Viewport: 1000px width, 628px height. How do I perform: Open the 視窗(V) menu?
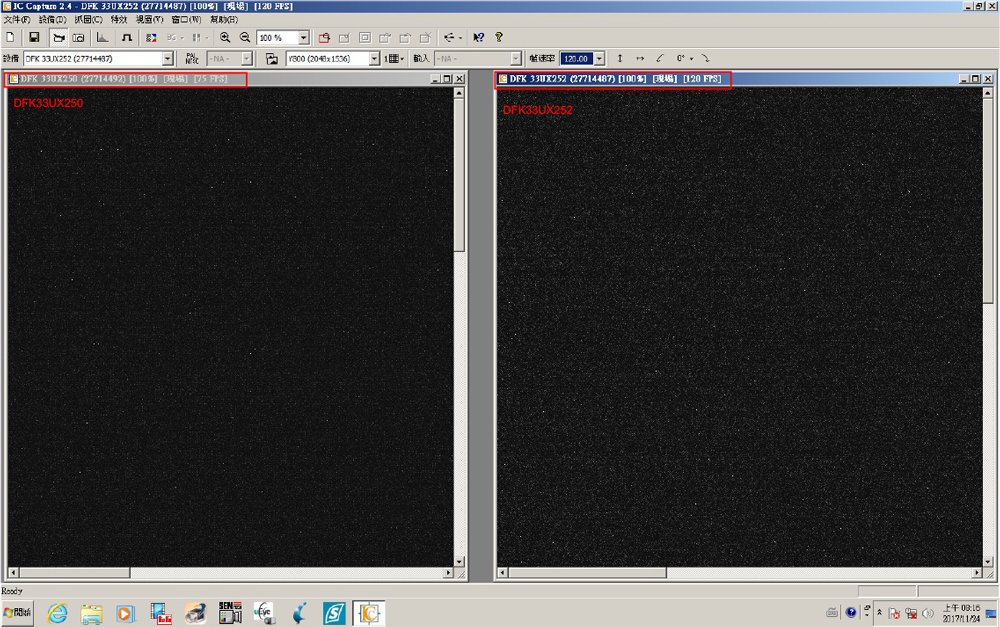pos(149,20)
